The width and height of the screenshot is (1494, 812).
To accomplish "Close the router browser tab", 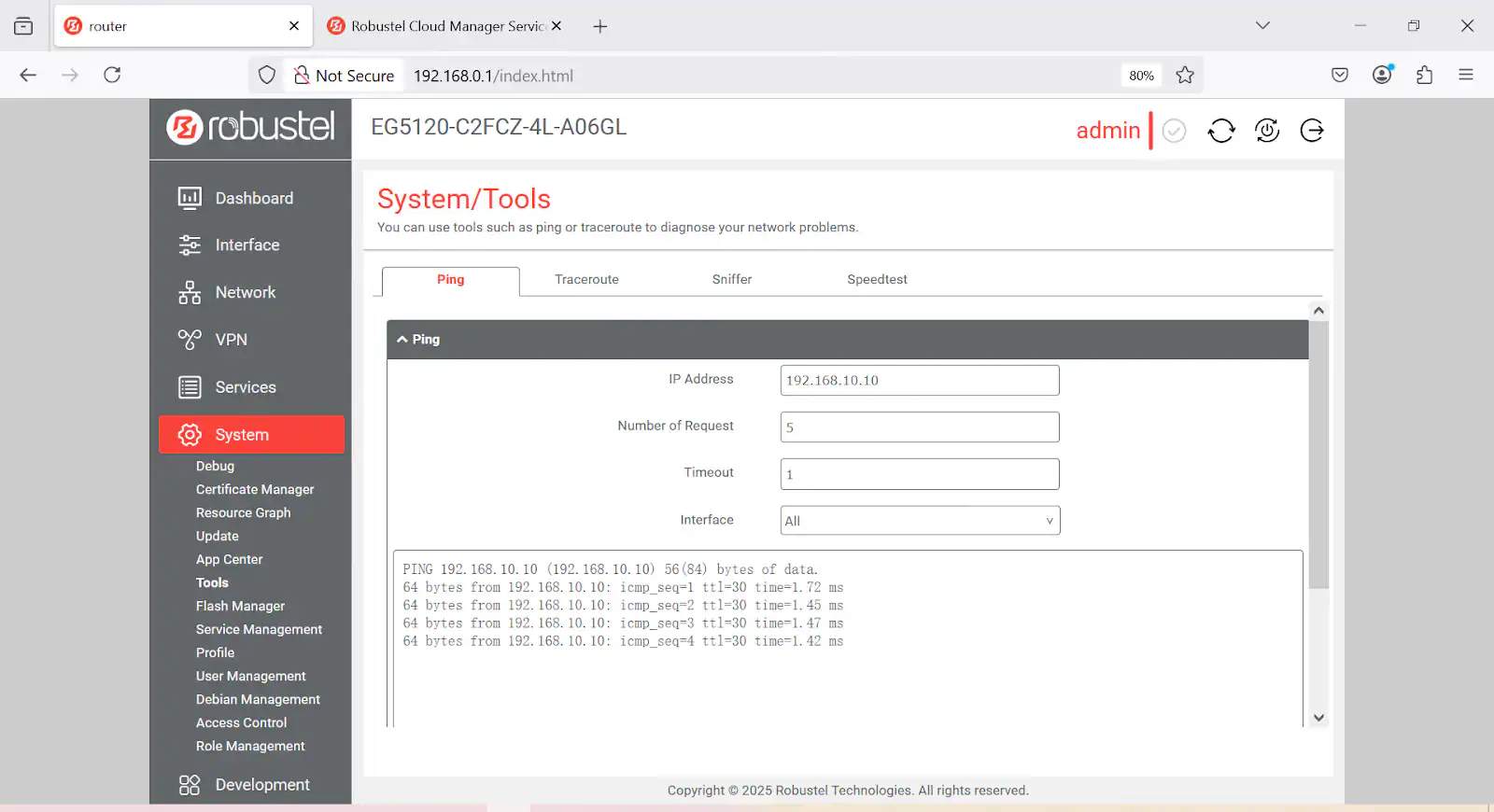I will click(294, 26).
